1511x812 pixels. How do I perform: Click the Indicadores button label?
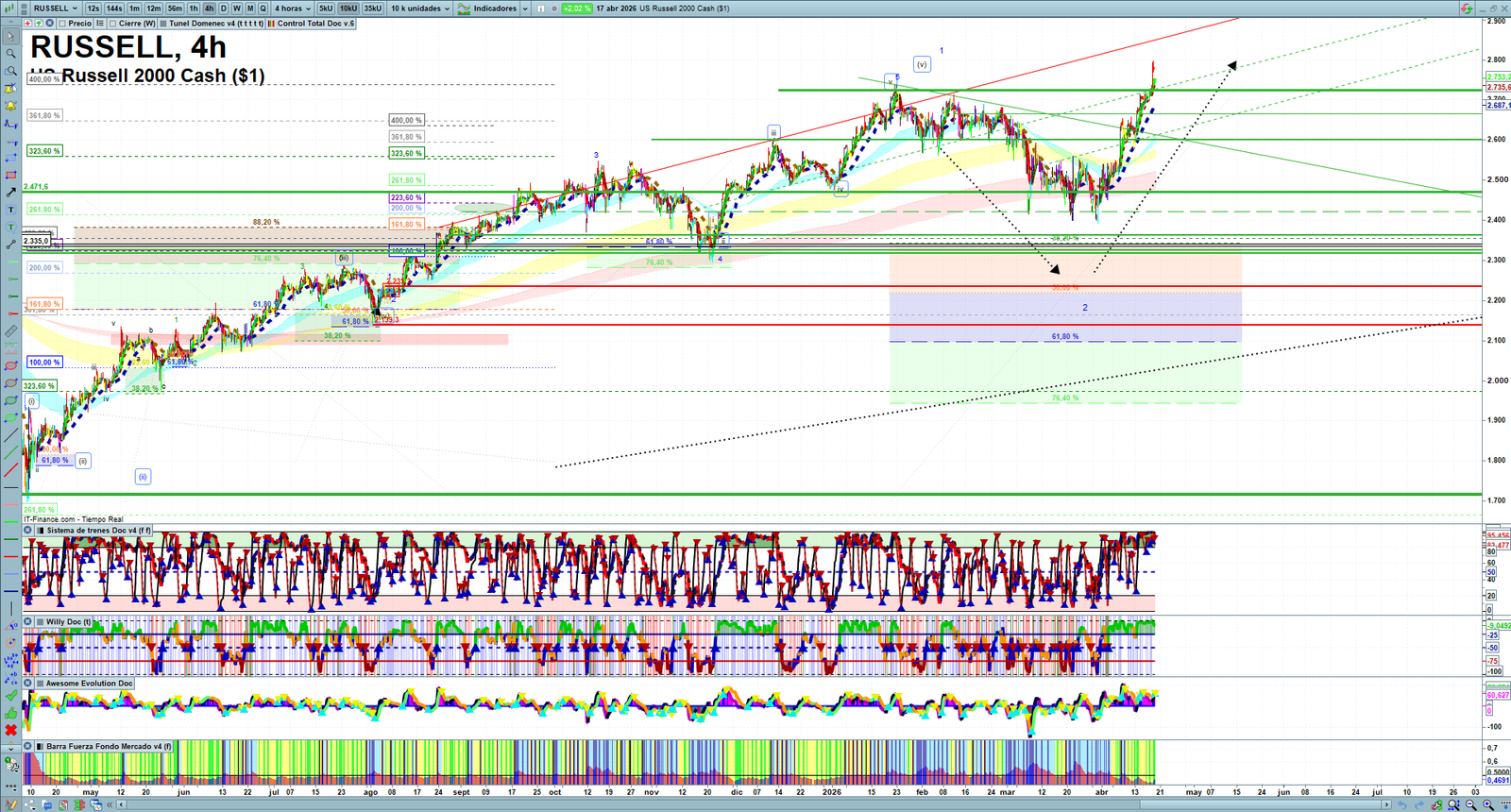pos(495,8)
